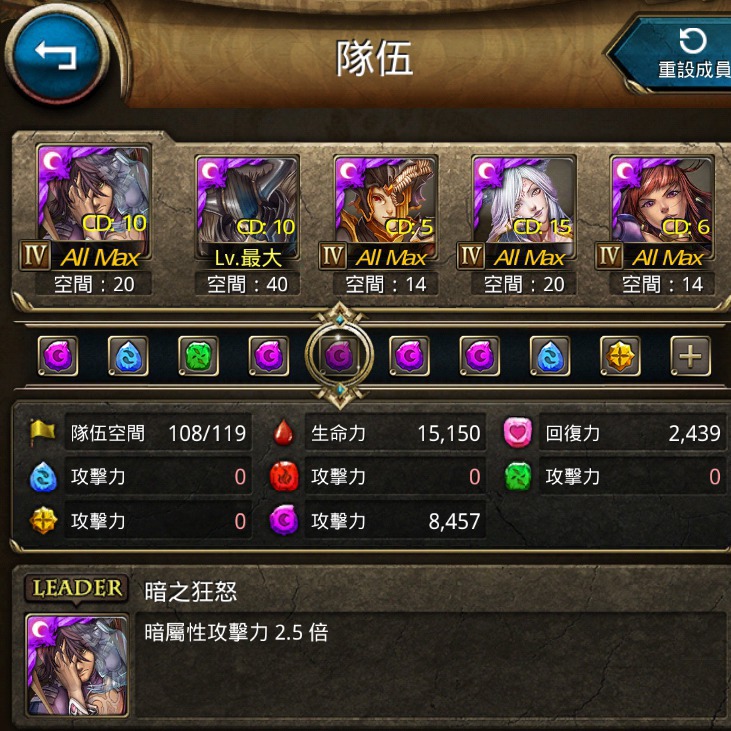
Task: Switch to the green earth team slot
Action: pyautogui.click(x=199, y=356)
